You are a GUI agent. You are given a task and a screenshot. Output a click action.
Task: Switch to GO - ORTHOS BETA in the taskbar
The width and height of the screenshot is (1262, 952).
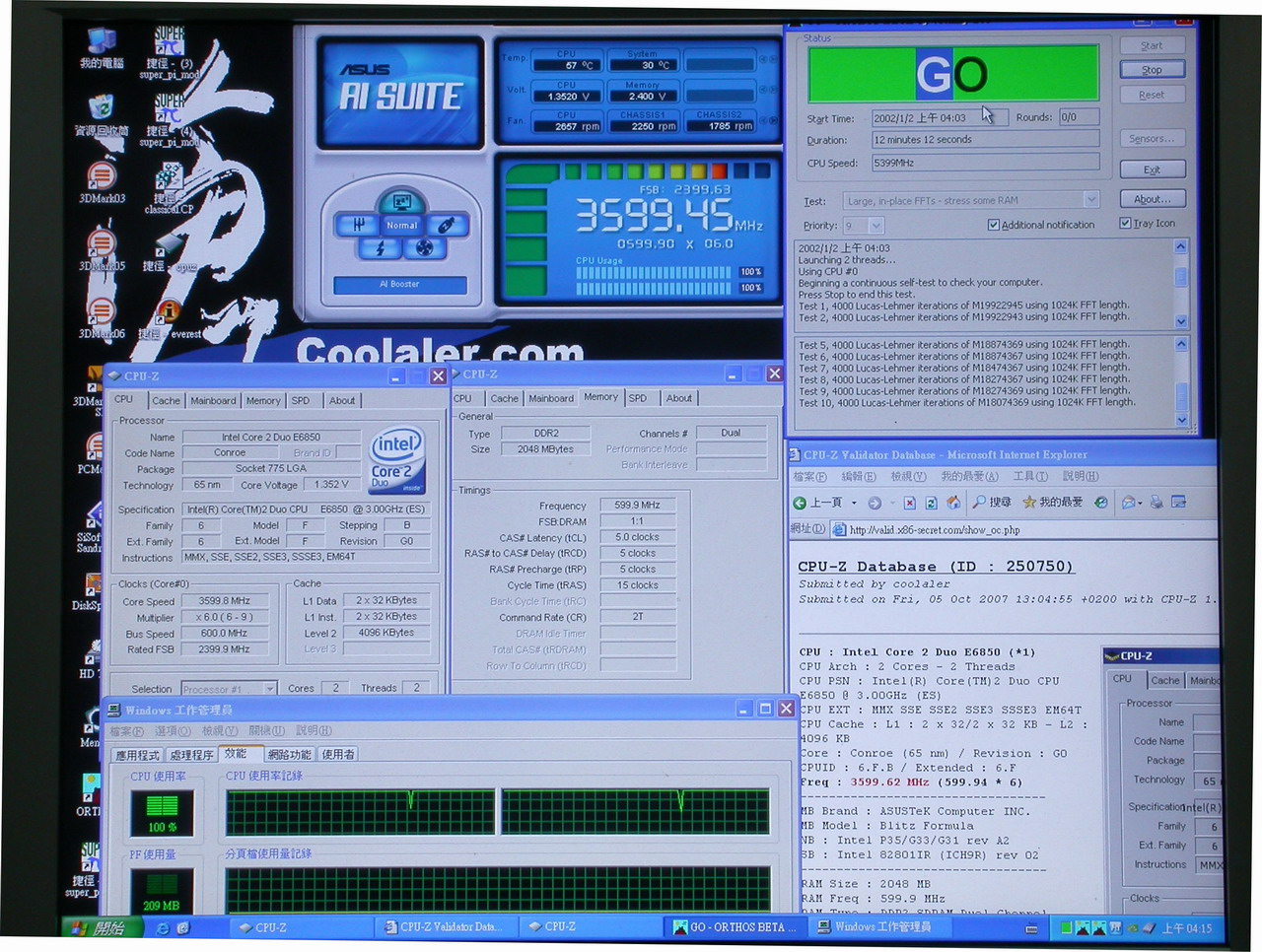pos(734,927)
